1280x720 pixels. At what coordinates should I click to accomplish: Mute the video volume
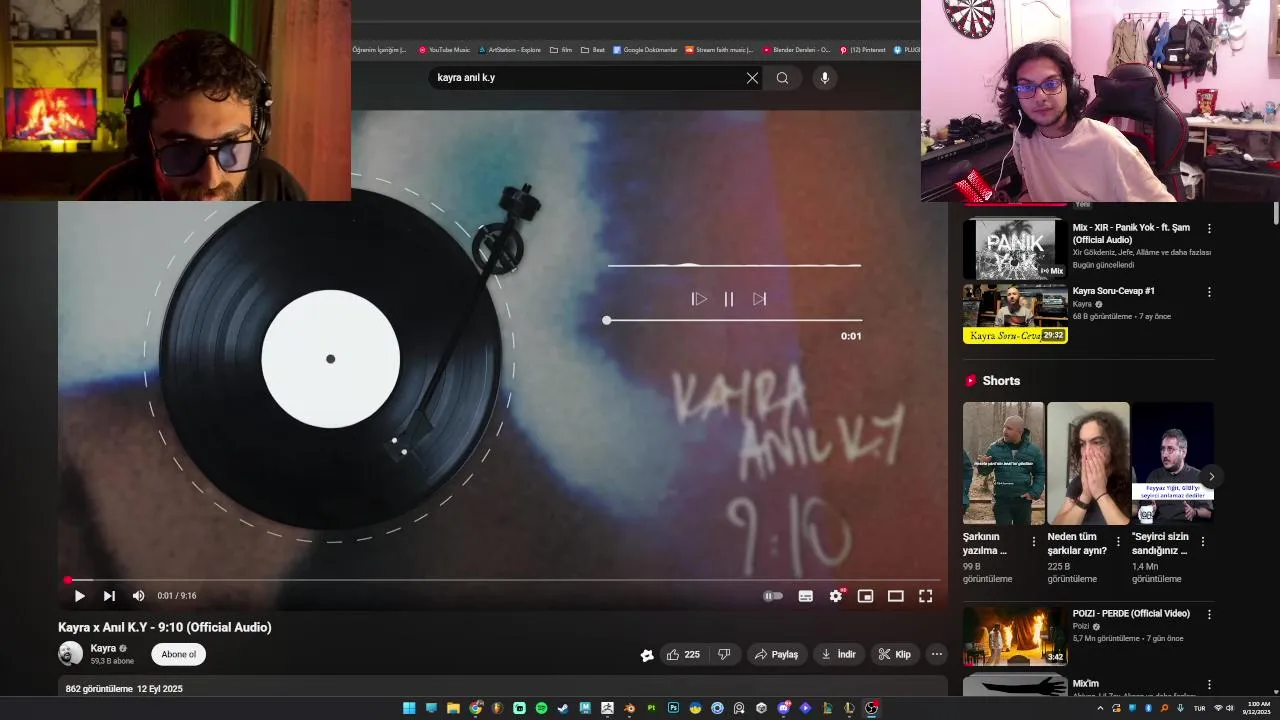click(x=138, y=596)
